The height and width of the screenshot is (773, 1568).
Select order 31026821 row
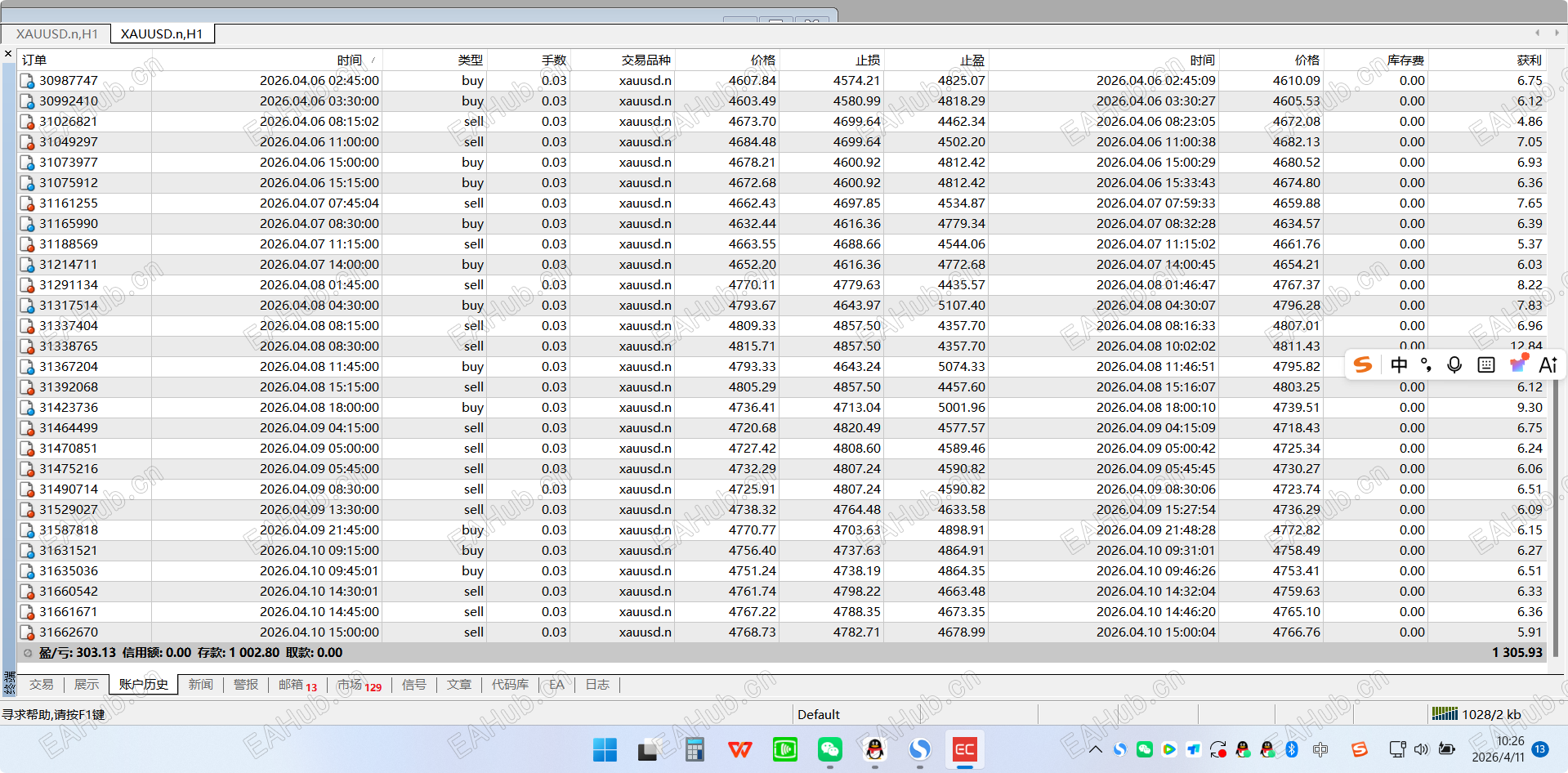tap(782, 121)
